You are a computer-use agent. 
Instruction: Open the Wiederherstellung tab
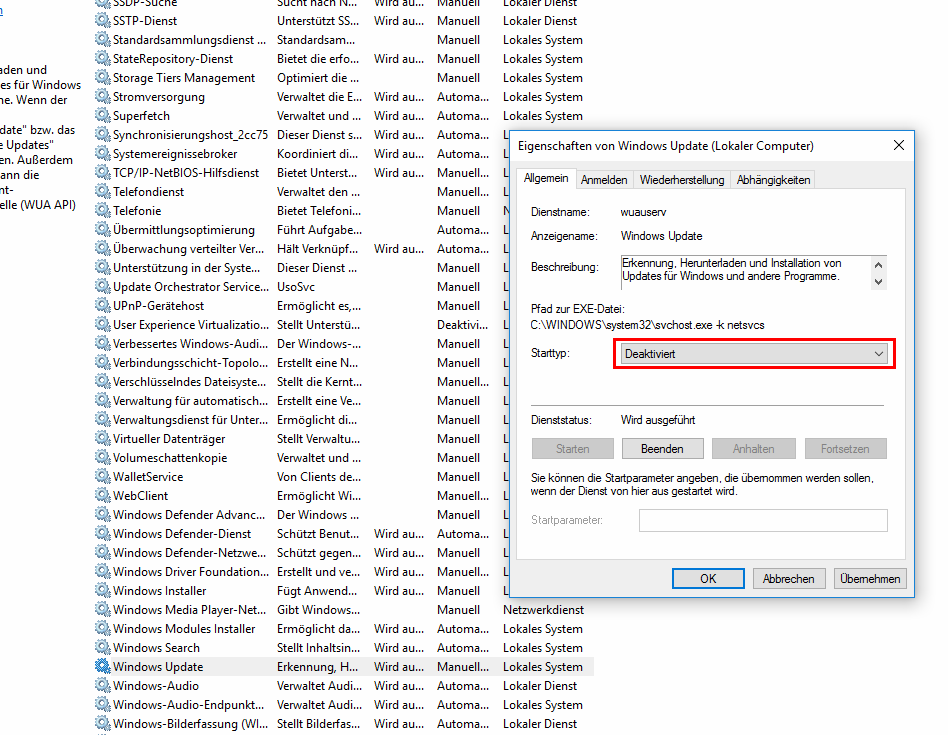click(x=682, y=180)
